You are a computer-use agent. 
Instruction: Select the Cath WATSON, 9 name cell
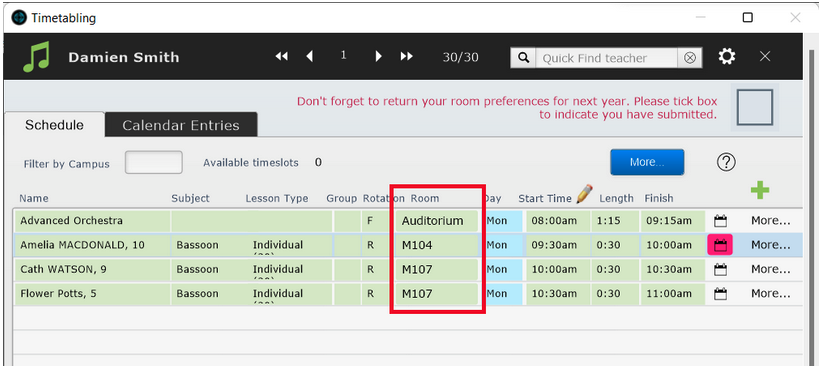(x=92, y=269)
